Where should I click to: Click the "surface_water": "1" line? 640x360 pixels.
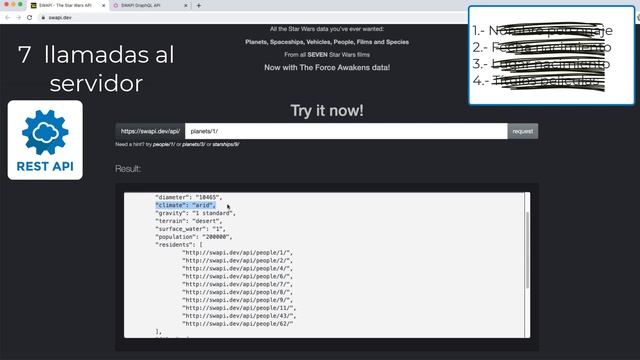tap(190, 229)
